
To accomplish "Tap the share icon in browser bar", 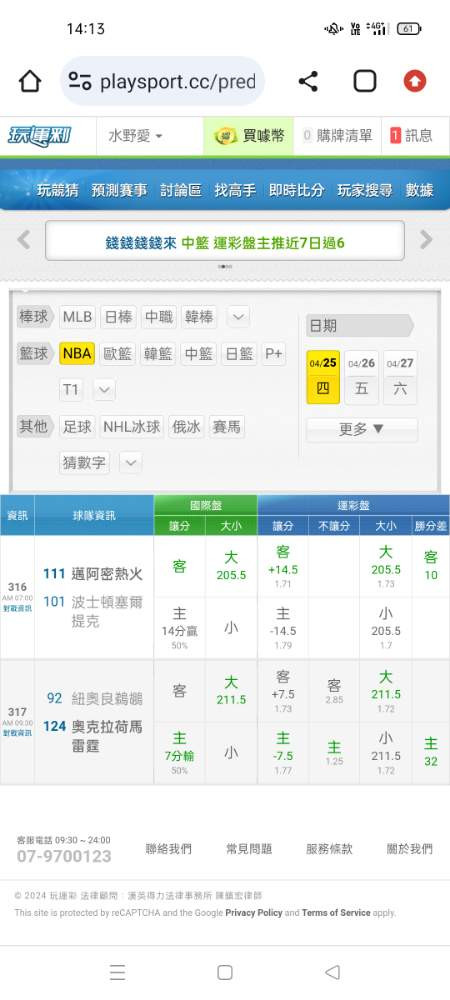I will point(308,82).
